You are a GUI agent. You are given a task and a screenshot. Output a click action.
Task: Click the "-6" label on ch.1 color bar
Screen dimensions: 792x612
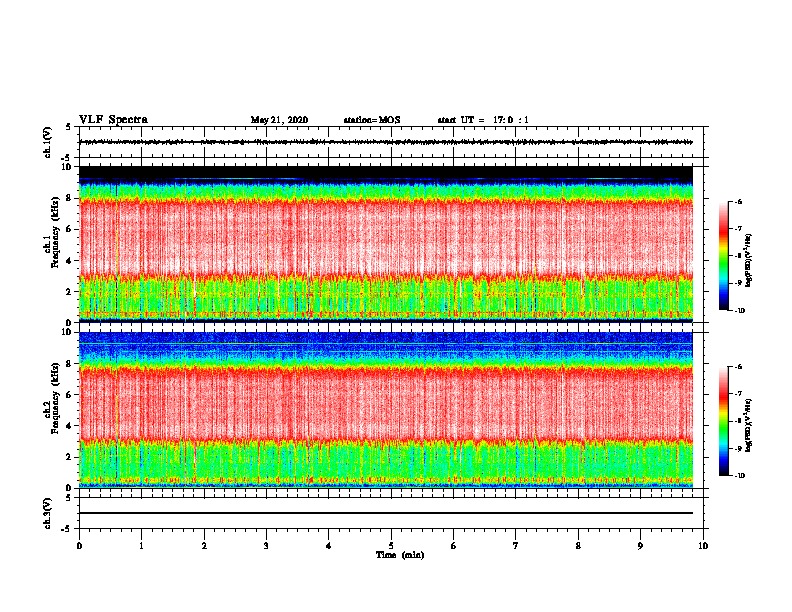[x=738, y=202]
